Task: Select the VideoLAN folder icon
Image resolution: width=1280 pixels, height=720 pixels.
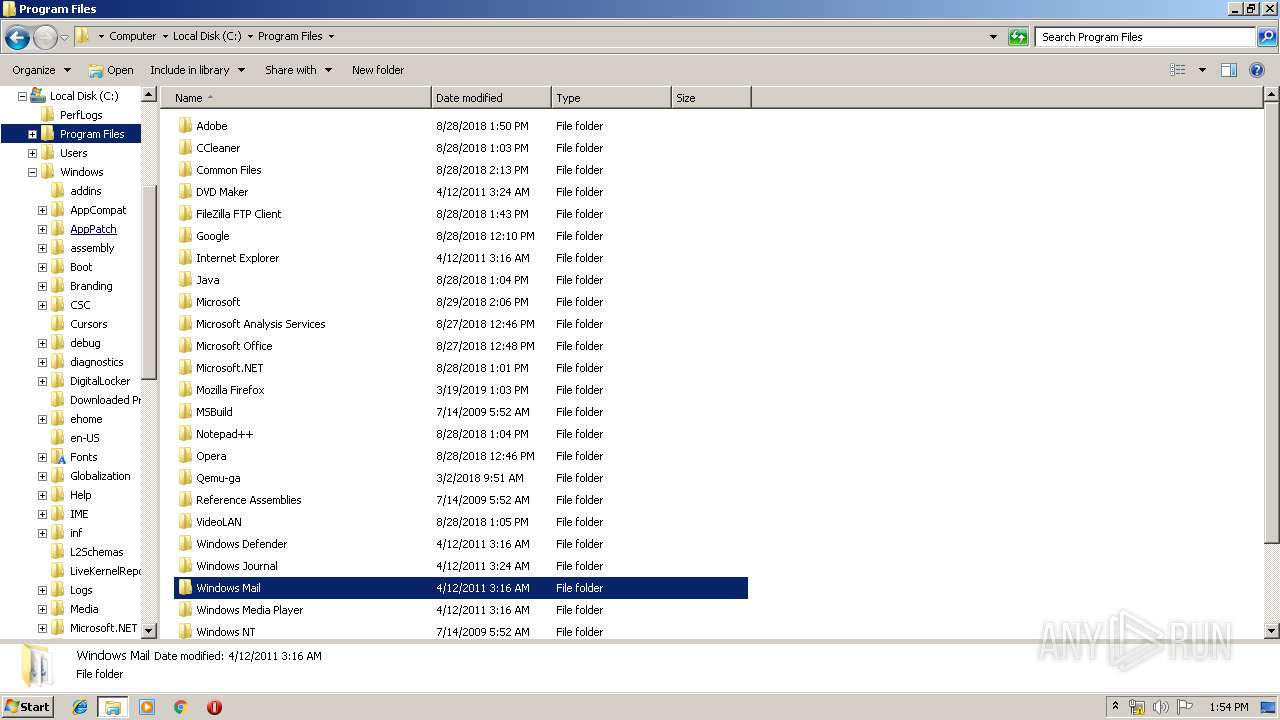Action: [185, 522]
